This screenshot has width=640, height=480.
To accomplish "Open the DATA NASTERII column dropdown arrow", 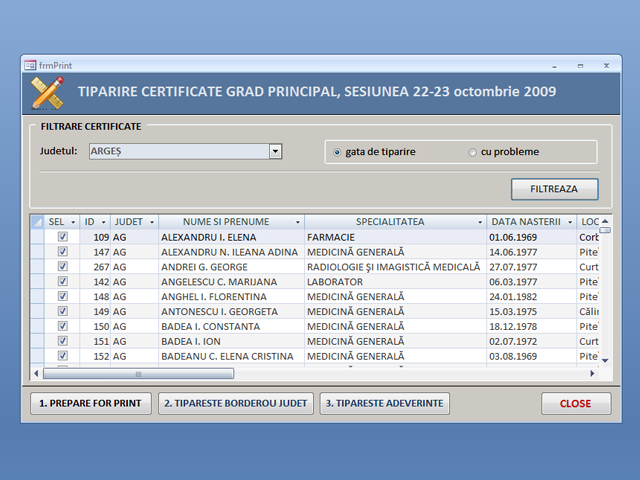I will click(x=570, y=222).
